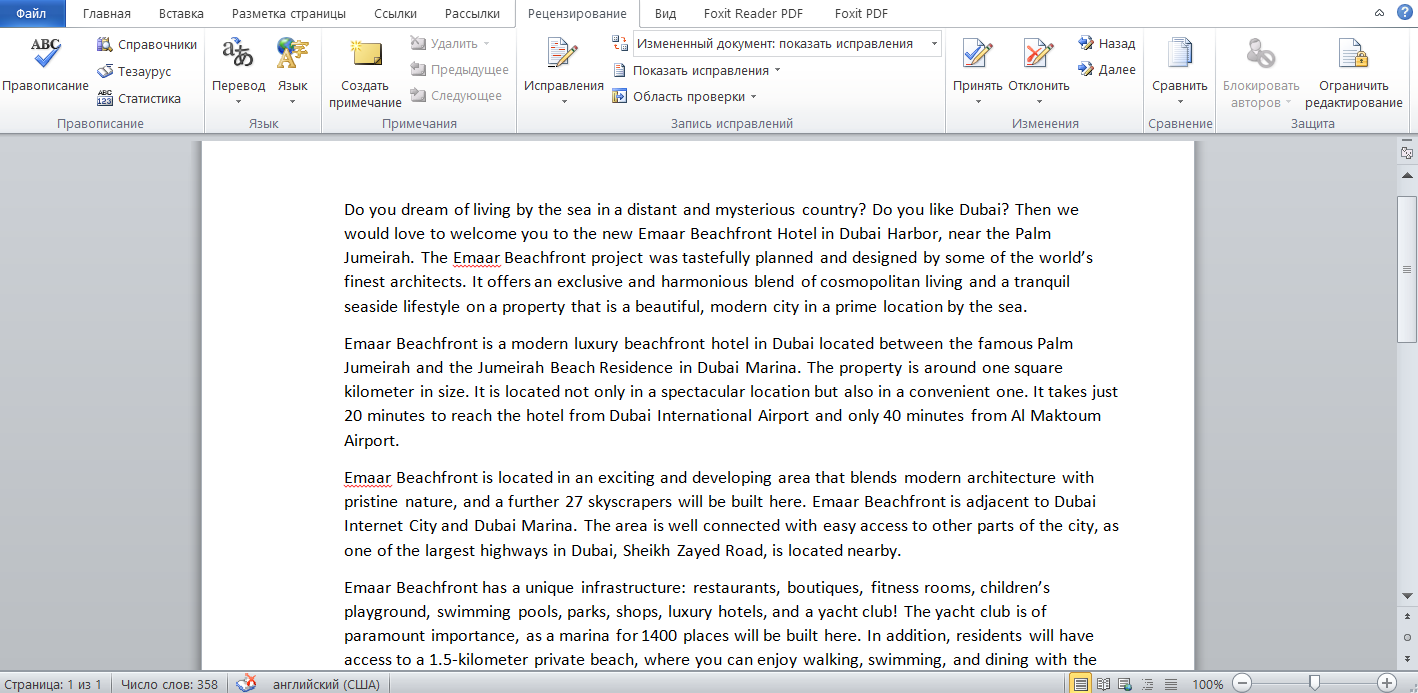Click the words Sheikh Zayed Road
Viewport: 1418px width, 693px height.
pyautogui.click(x=692, y=550)
